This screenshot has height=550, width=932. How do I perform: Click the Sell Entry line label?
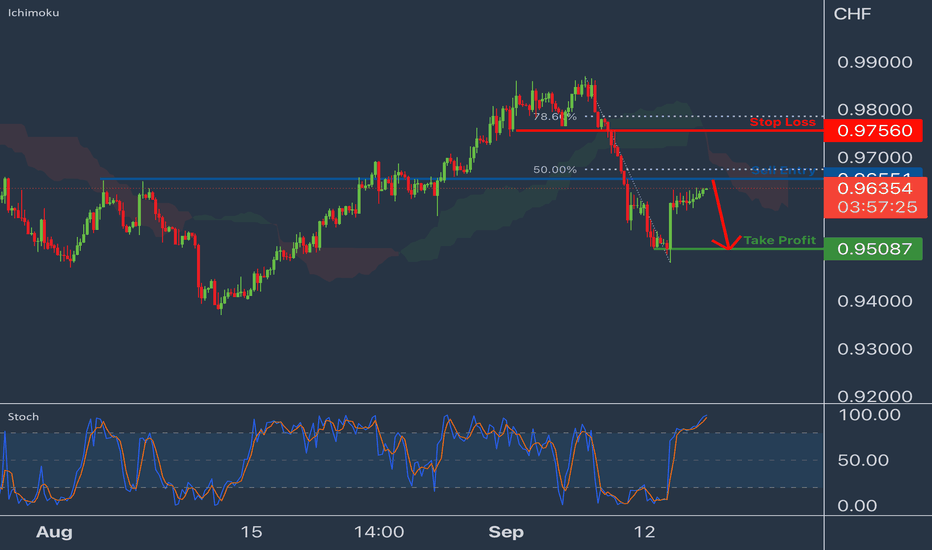(783, 171)
